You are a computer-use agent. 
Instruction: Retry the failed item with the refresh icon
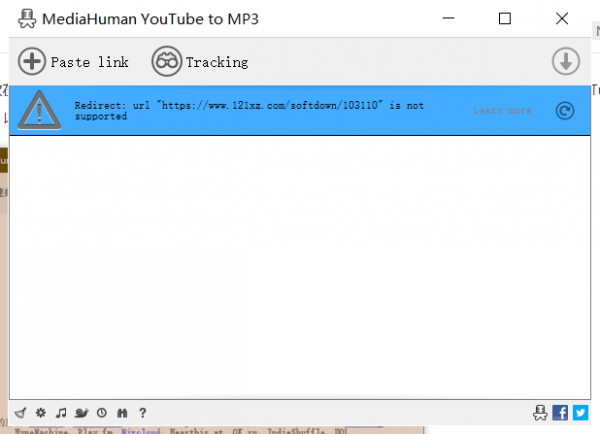(565, 111)
